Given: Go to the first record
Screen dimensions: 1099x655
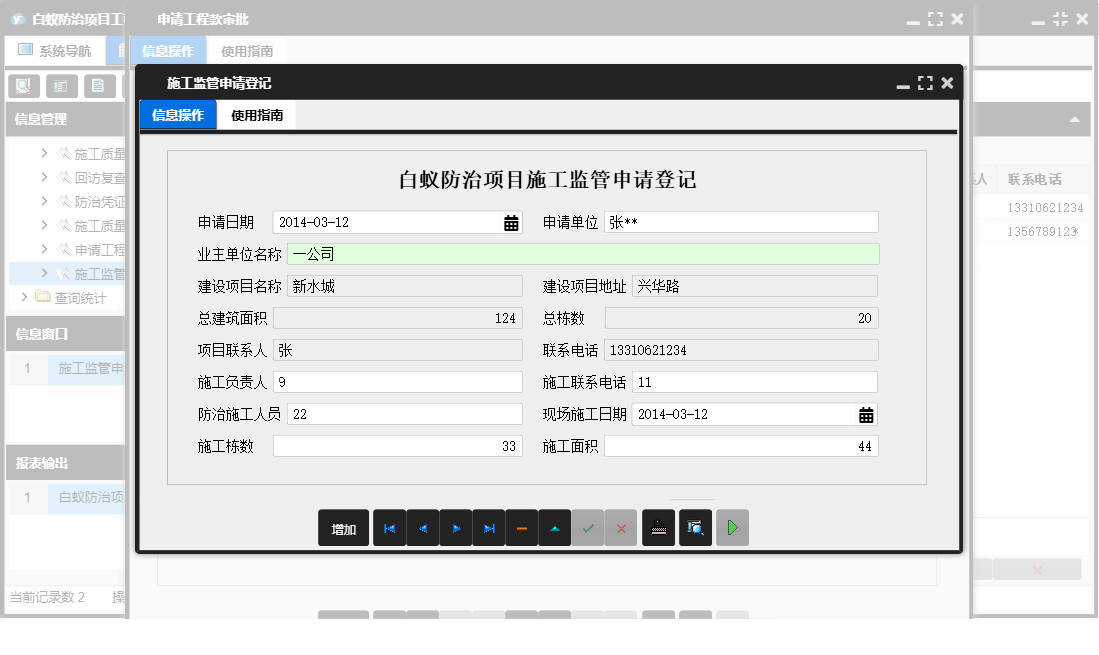Looking at the screenshot, I should pyautogui.click(x=389, y=528).
